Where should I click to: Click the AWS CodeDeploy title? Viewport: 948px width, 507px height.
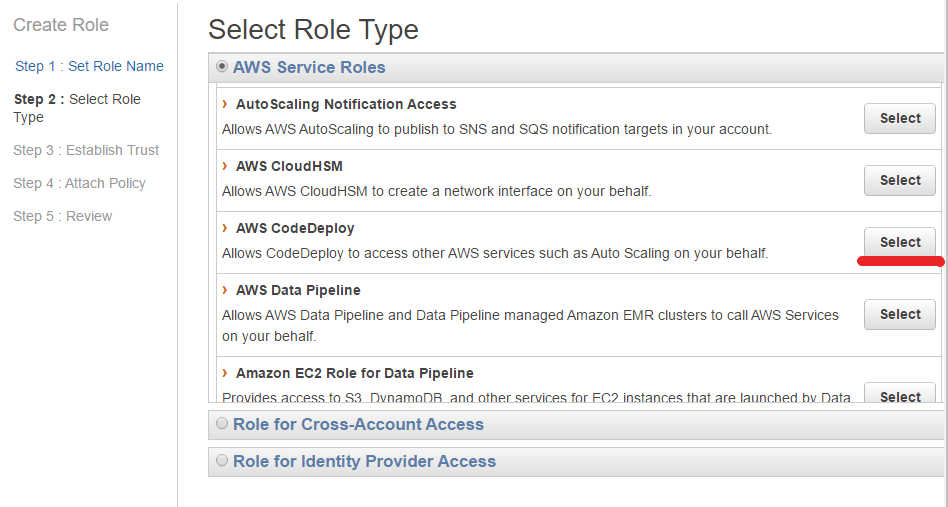point(295,228)
